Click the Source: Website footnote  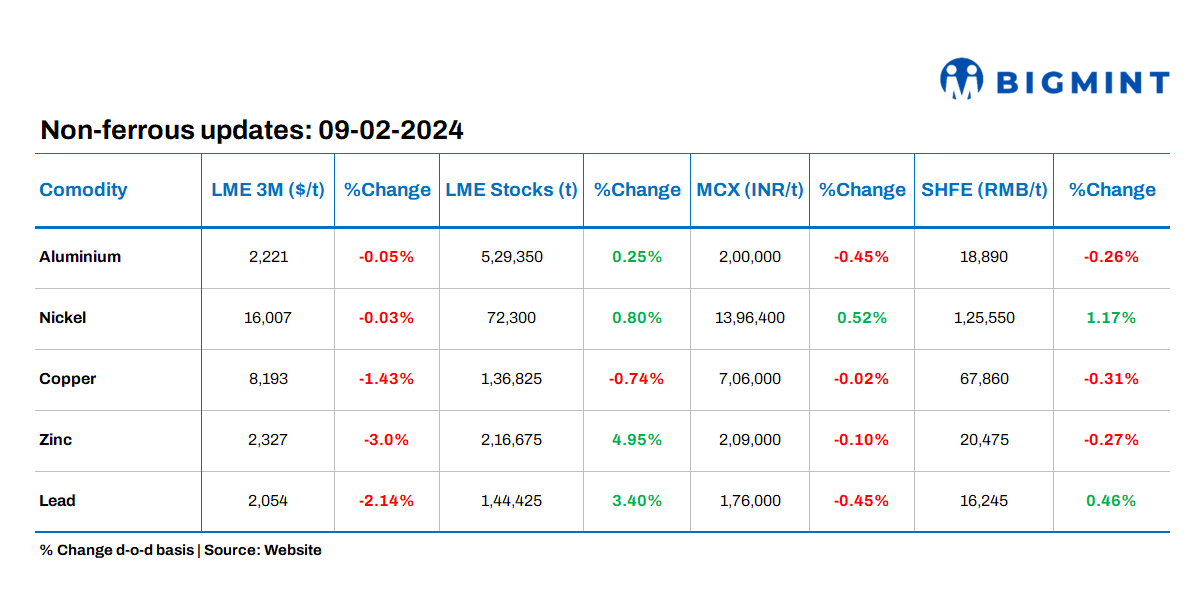[263, 550]
